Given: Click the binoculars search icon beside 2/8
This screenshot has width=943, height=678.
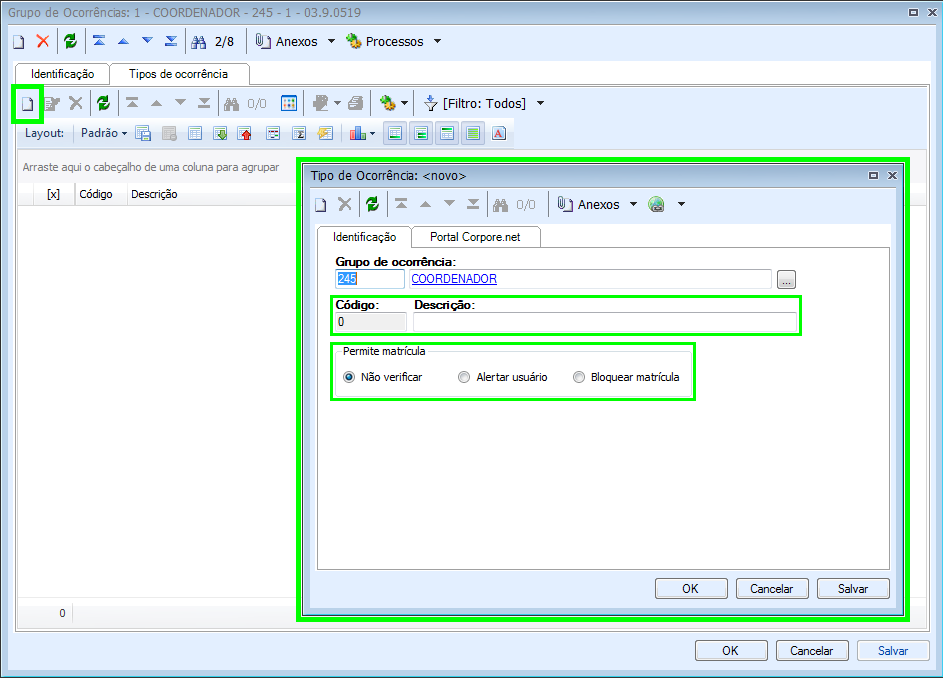Looking at the screenshot, I should pyautogui.click(x=198, y=42).
